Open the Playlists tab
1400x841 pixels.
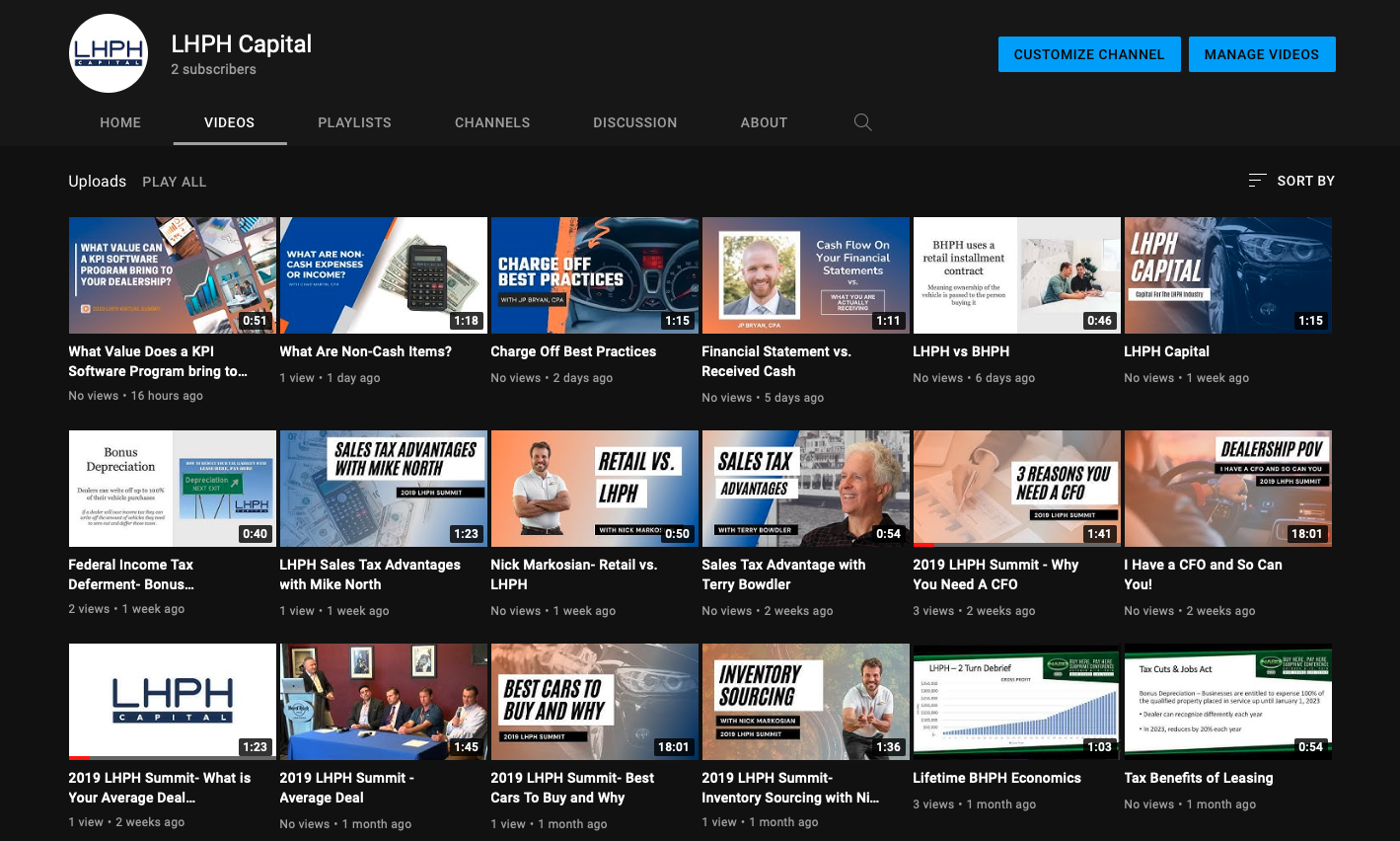(x=354, y=122)
